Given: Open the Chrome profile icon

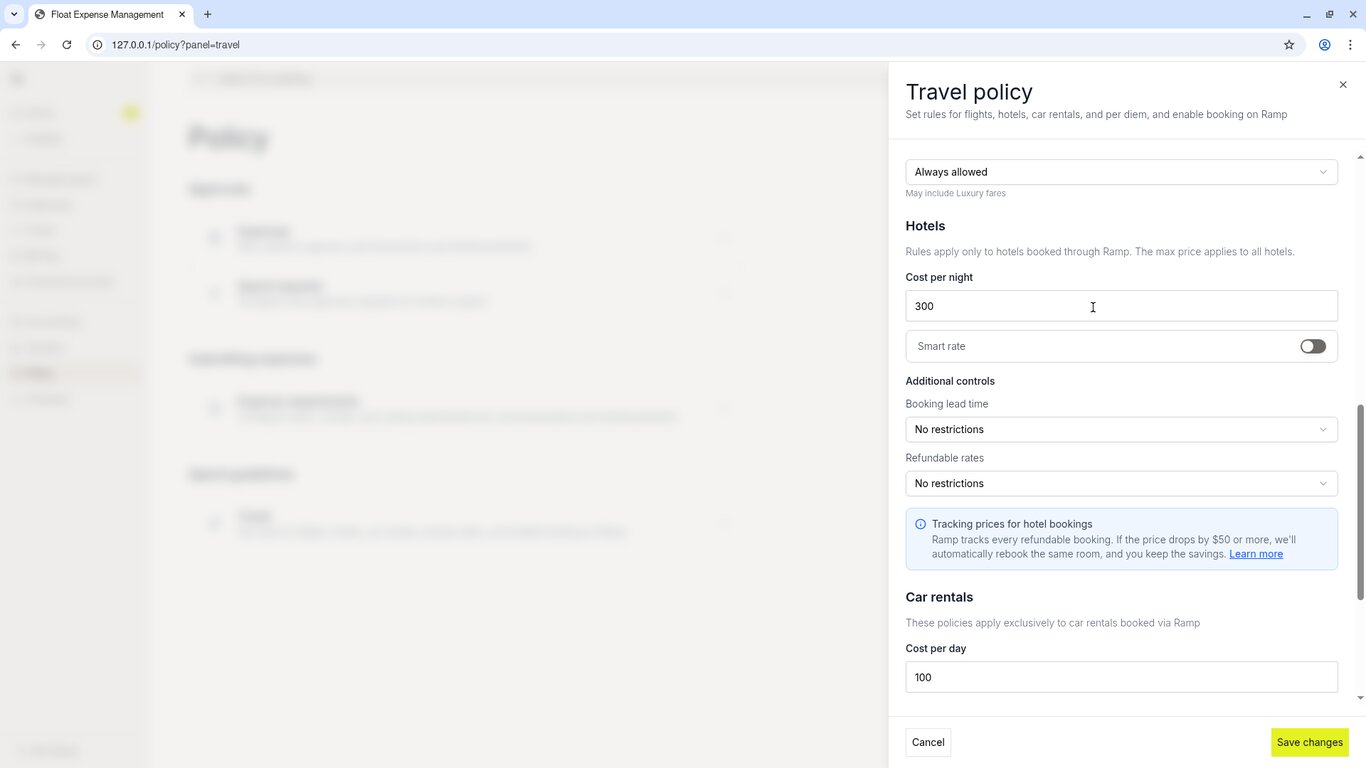Looking at the screenshot, I should (x=1324, y=45).
